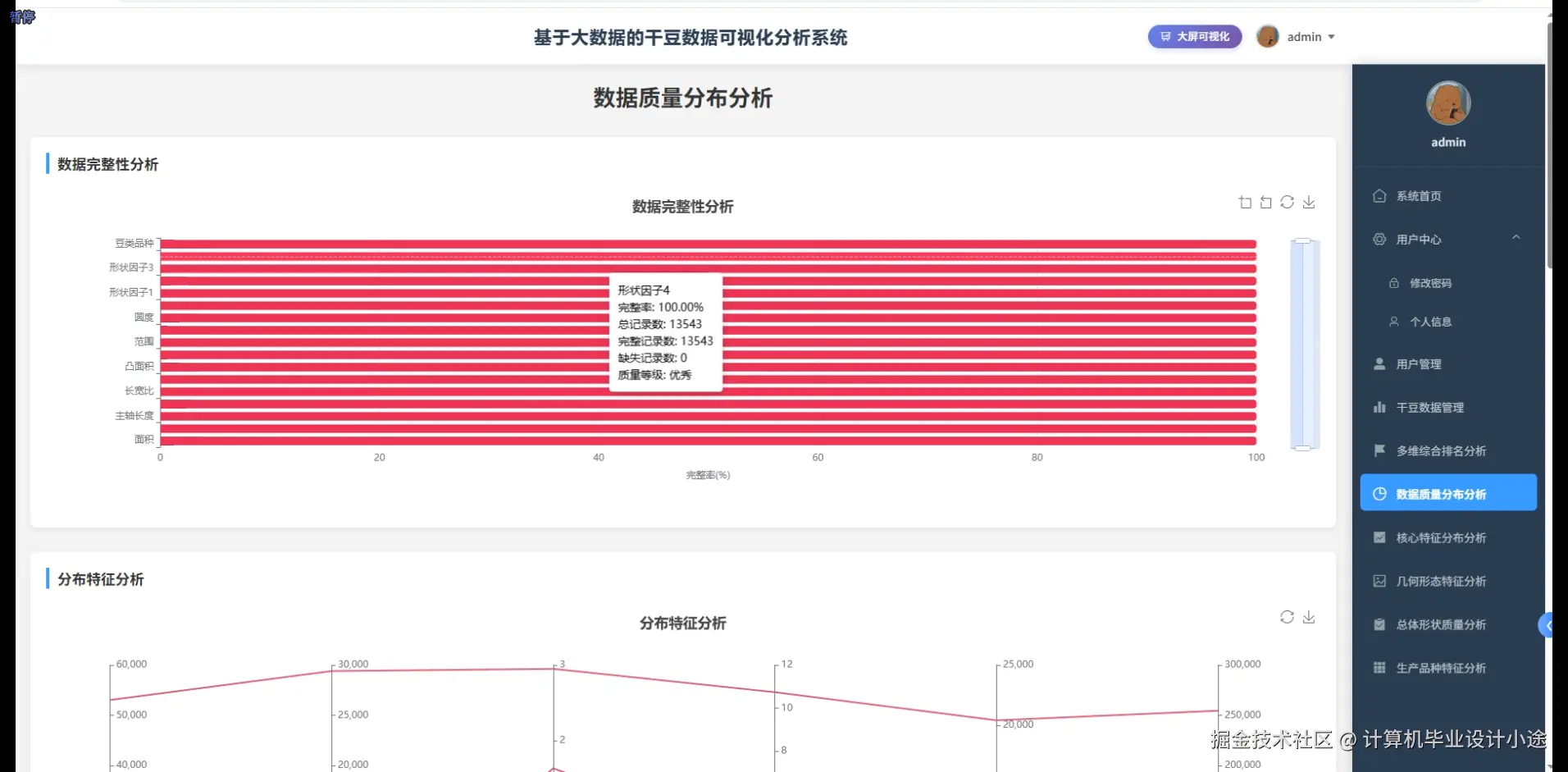
Task: Click the blue sidebar collapse arrow on the right edge
Action: [1547, 624]
